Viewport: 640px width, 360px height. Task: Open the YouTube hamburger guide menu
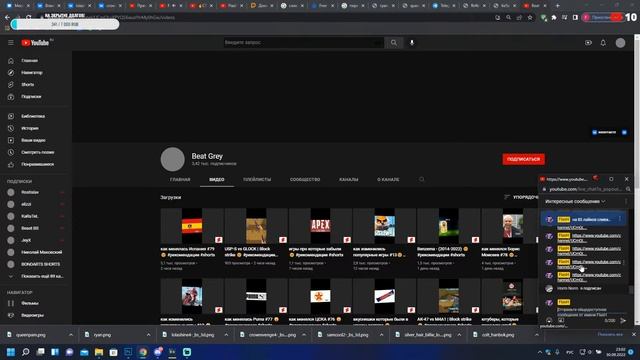(11, 42)
